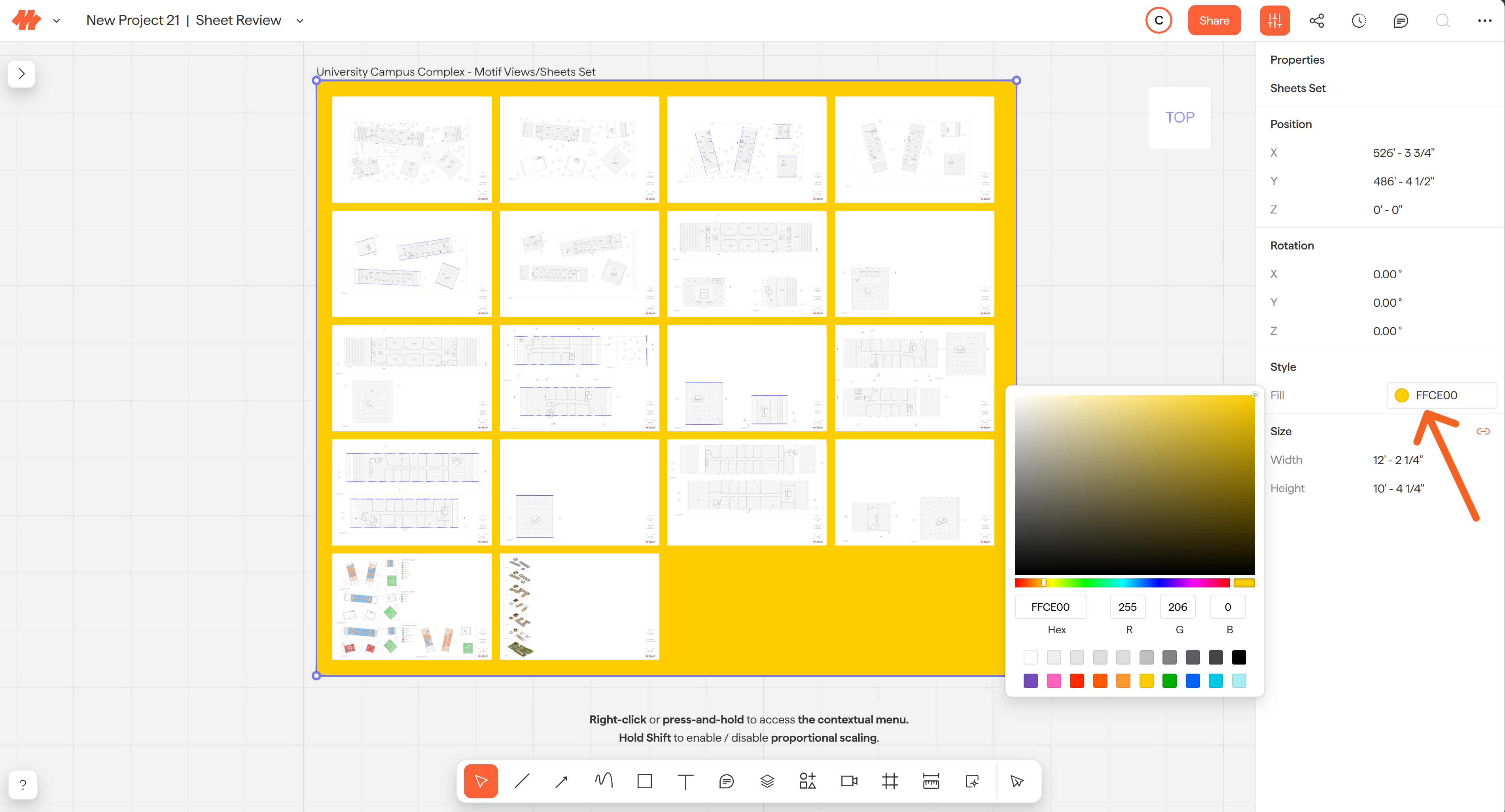Open the Layers tool
The height and width of the screenshot is (812, 1505).
(767, 781)
